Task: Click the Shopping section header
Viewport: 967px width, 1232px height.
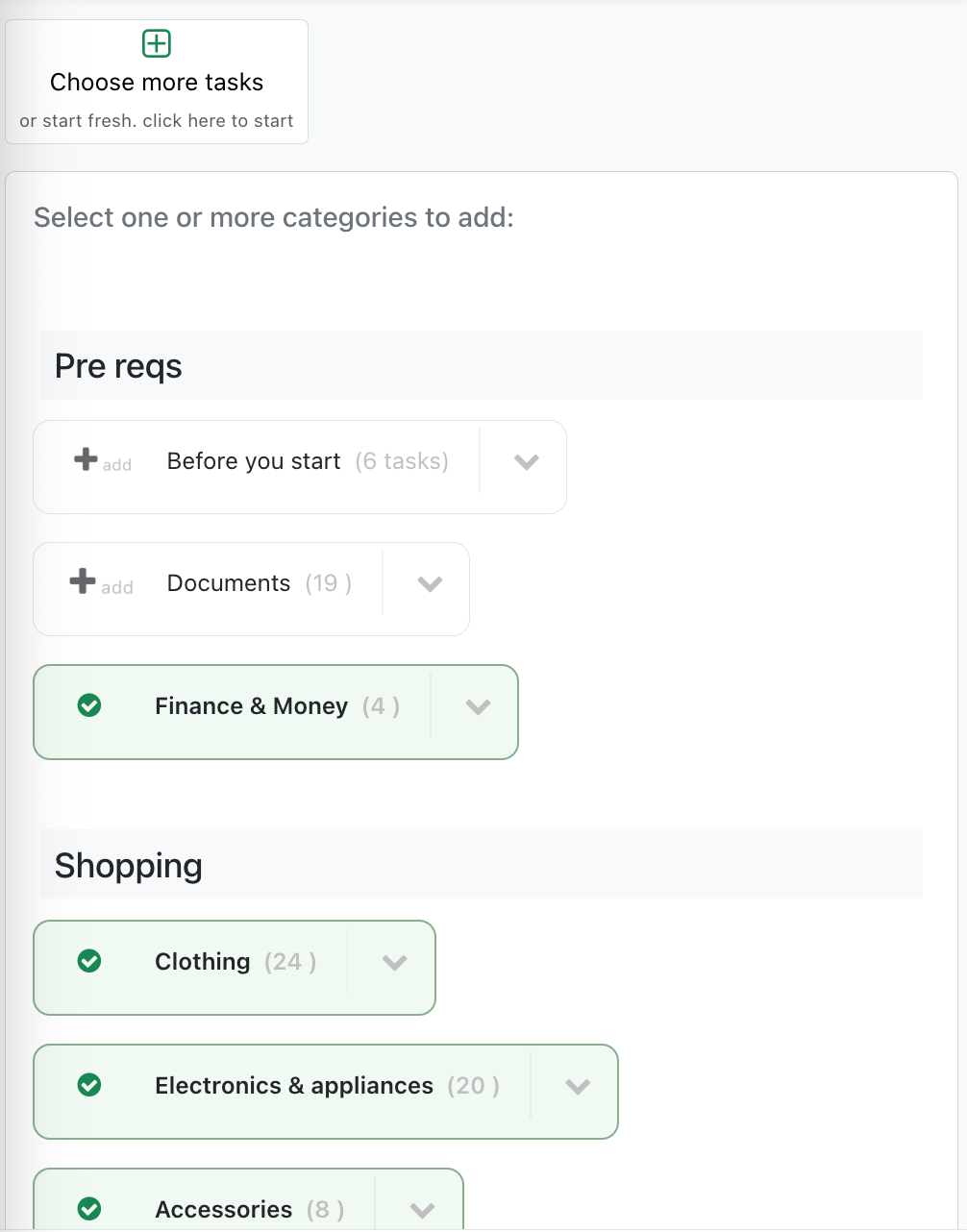Action: pos(128,866)
